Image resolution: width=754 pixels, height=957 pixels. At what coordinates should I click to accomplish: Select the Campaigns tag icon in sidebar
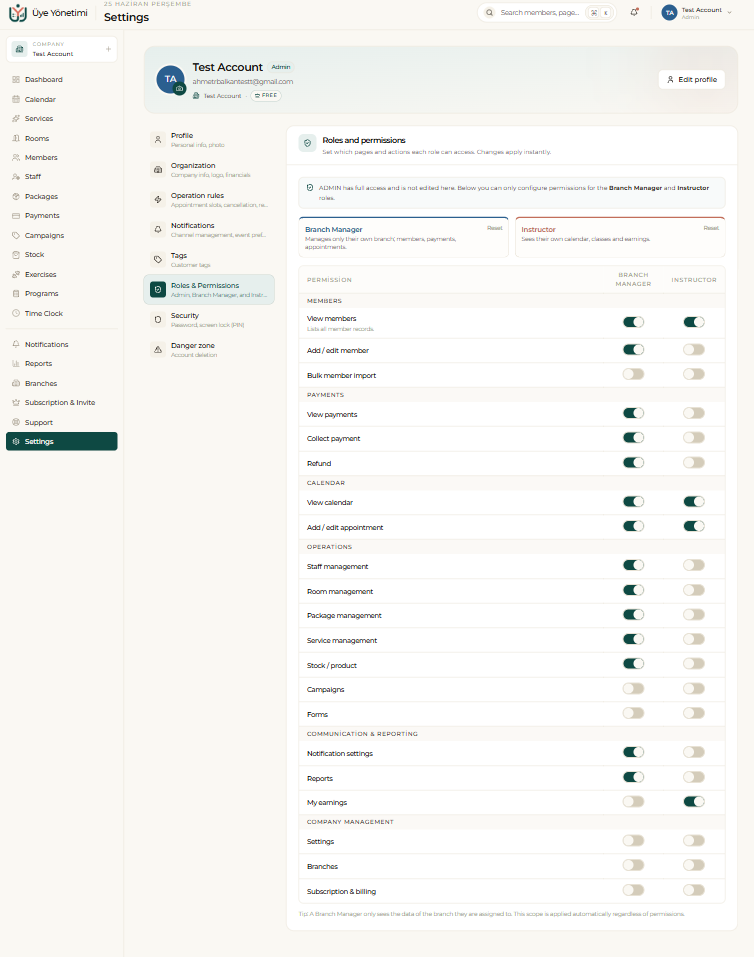pyautogui.click(x=16, y=235)
